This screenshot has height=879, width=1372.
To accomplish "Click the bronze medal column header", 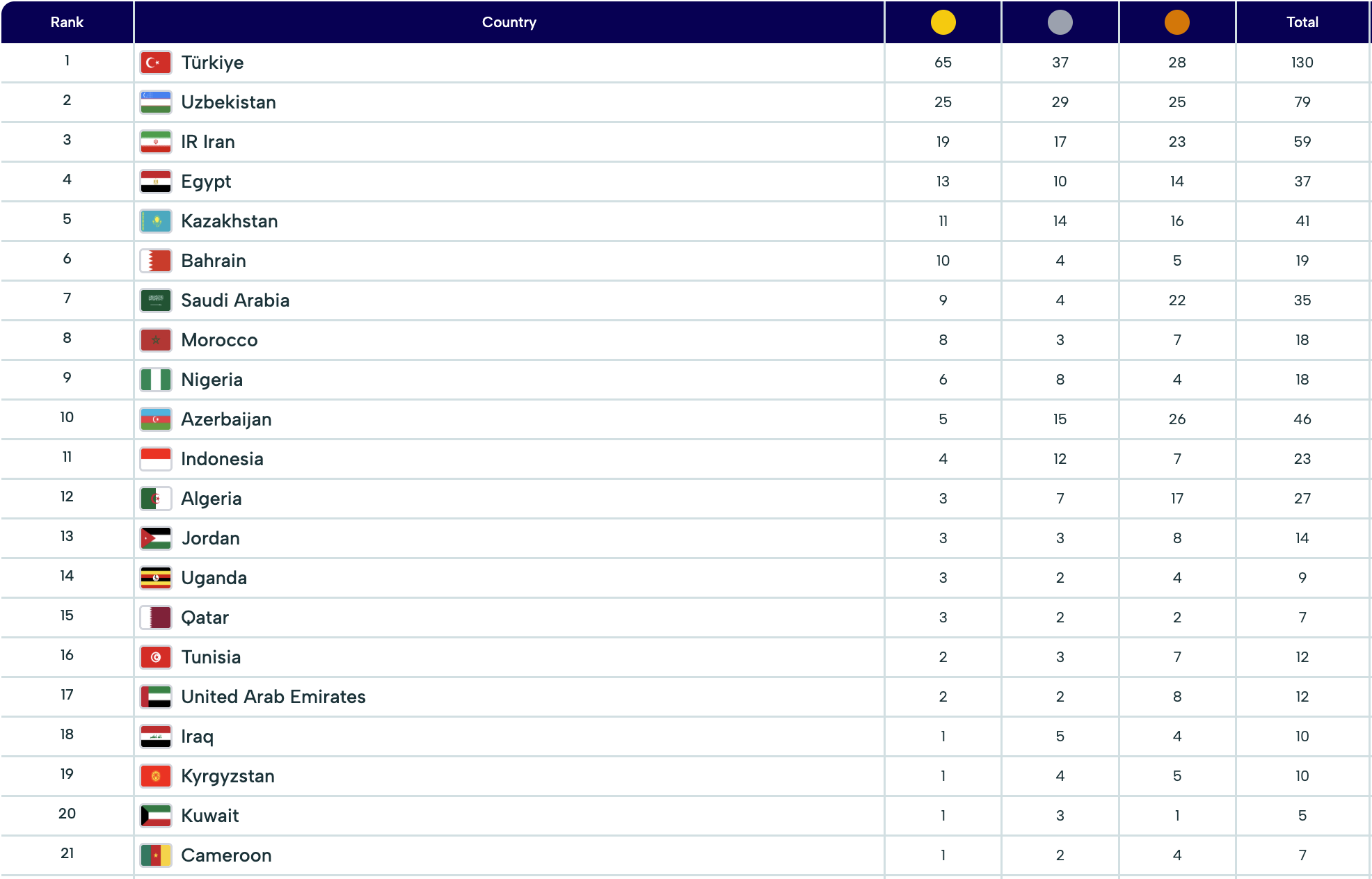I will (x=1176, y=22).
